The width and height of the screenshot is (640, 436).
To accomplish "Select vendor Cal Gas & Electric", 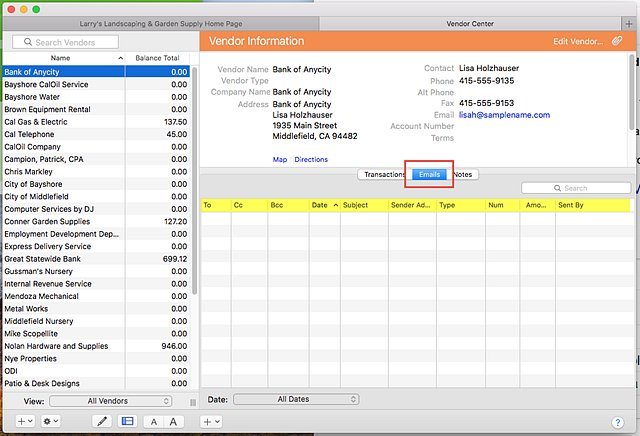I will coord(96,122).
